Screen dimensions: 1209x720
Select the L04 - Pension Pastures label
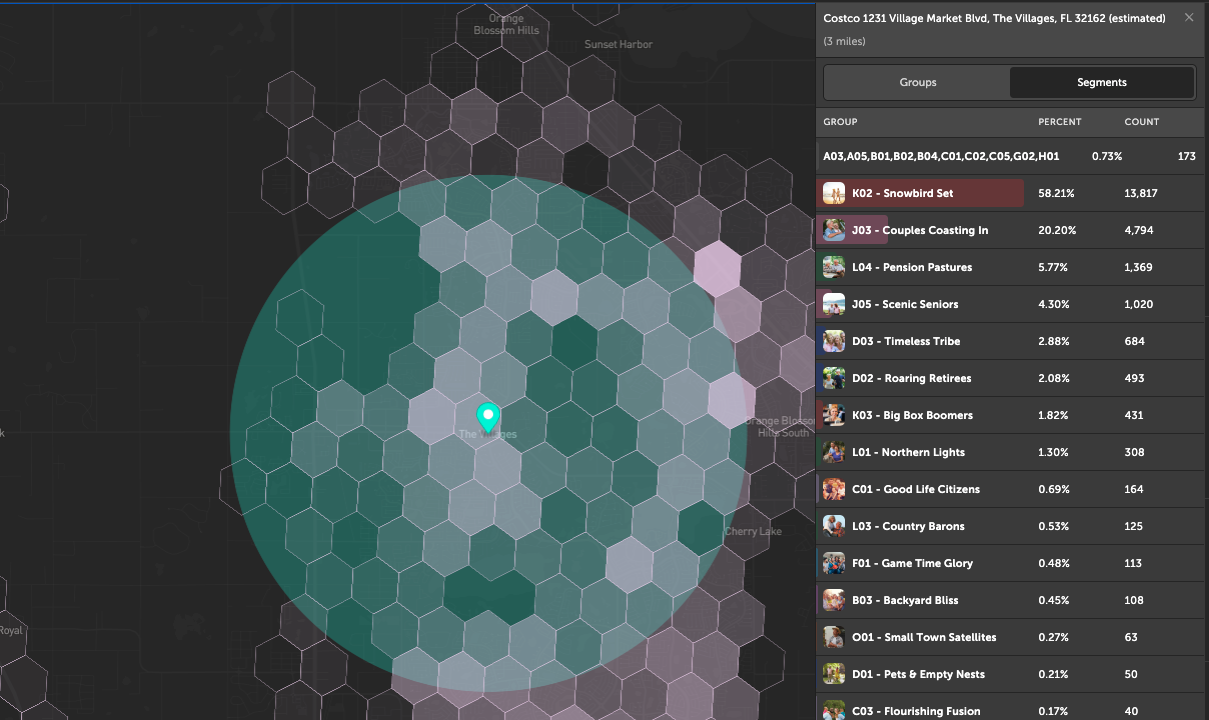pyautogui.click(x=912, y=267)
